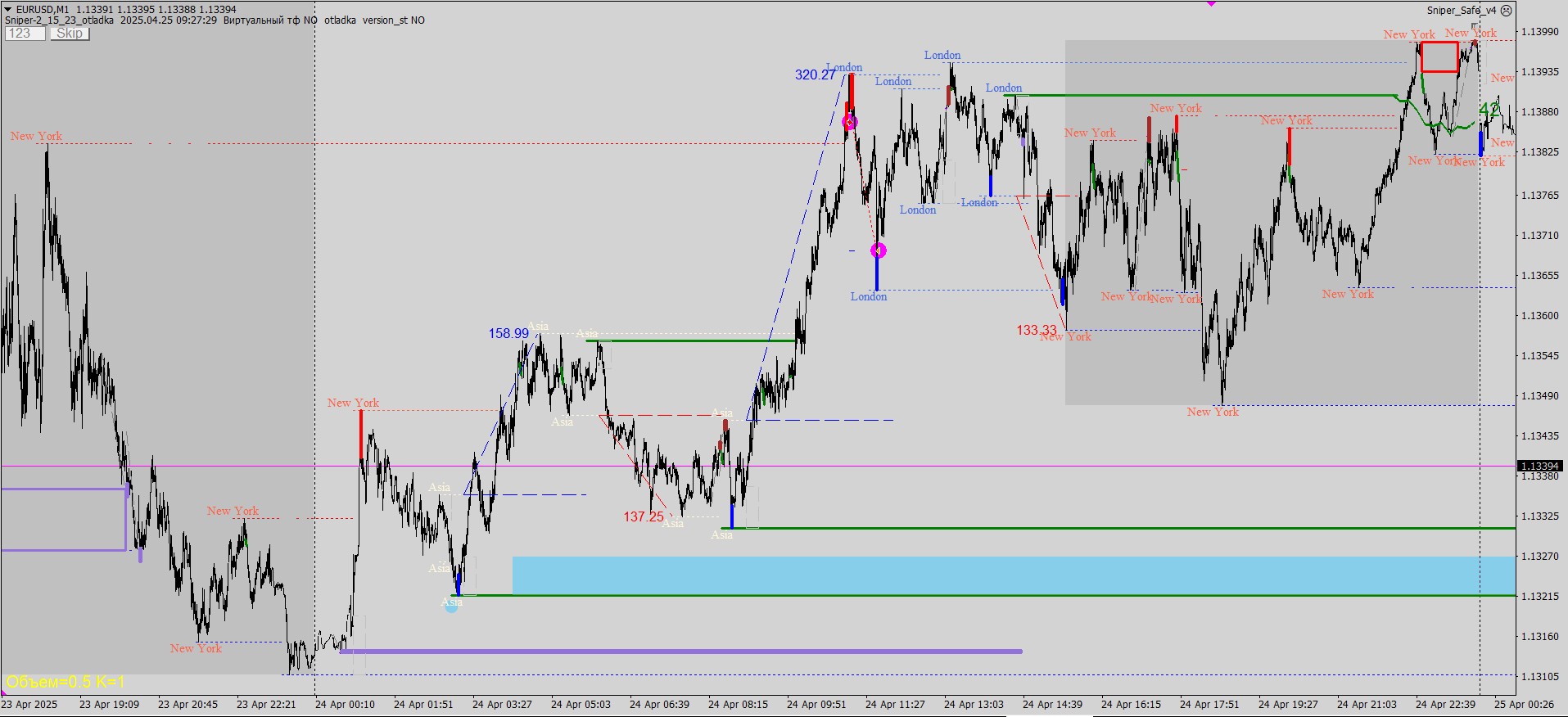Click the magenta chart shift triangle at top
This screenshot has height=717, width=1568.
pos(1211,4)
